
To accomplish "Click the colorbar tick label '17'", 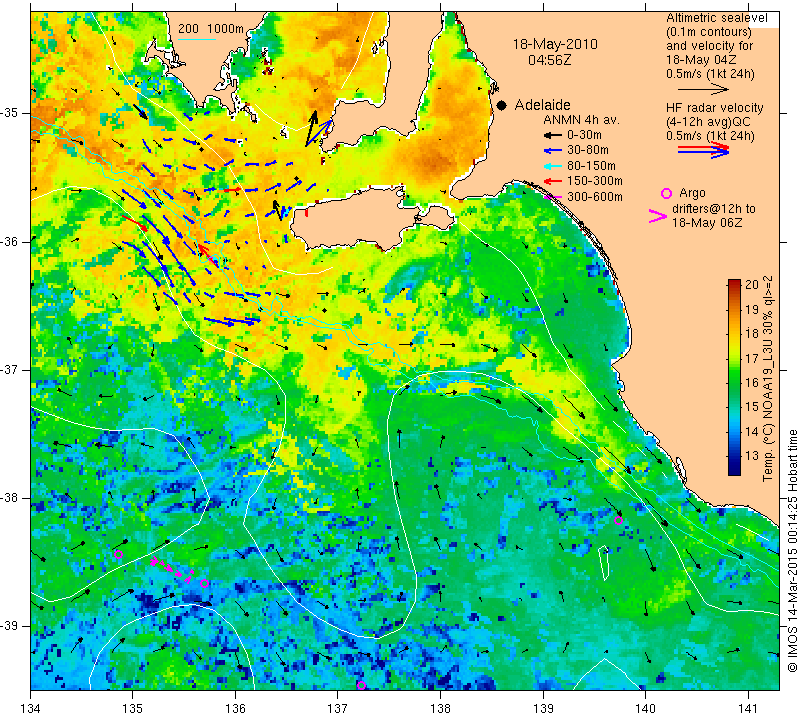I will [752, 358].
